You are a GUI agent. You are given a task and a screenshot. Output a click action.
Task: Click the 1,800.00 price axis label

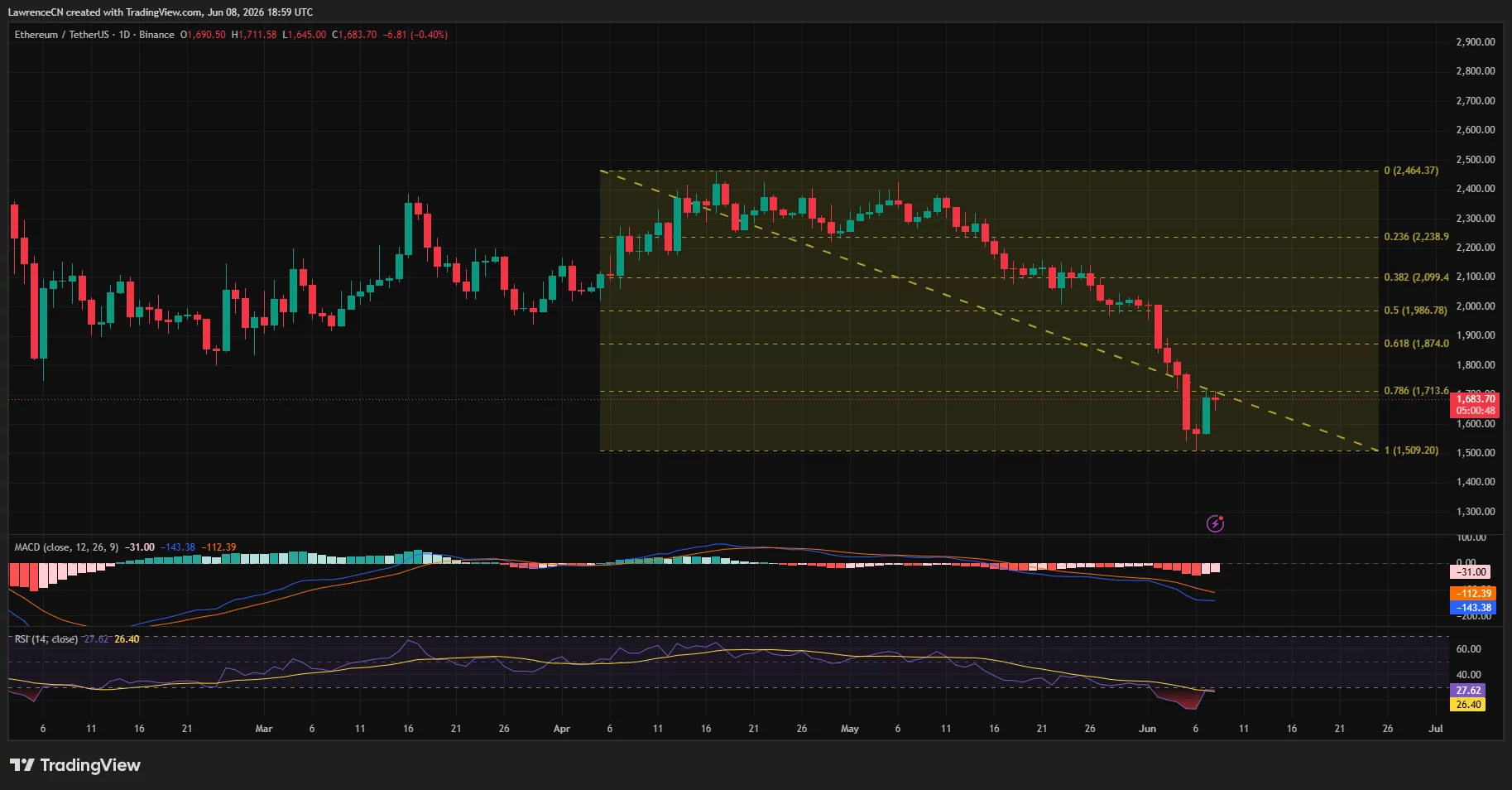click(x=1476, y=365)
